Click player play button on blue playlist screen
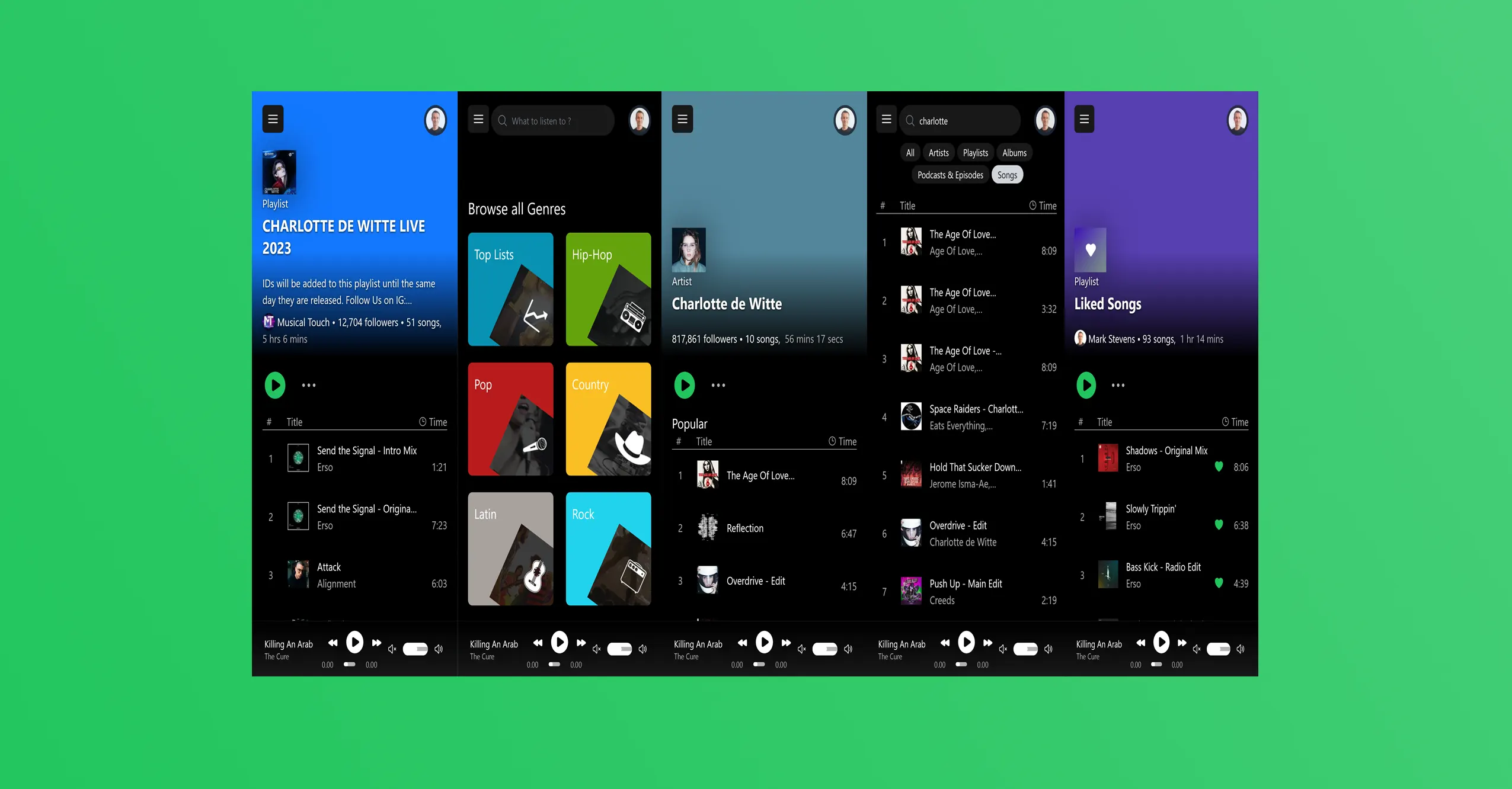The width and height of the screenshot is (1512, 789). [x=354, y=642]
